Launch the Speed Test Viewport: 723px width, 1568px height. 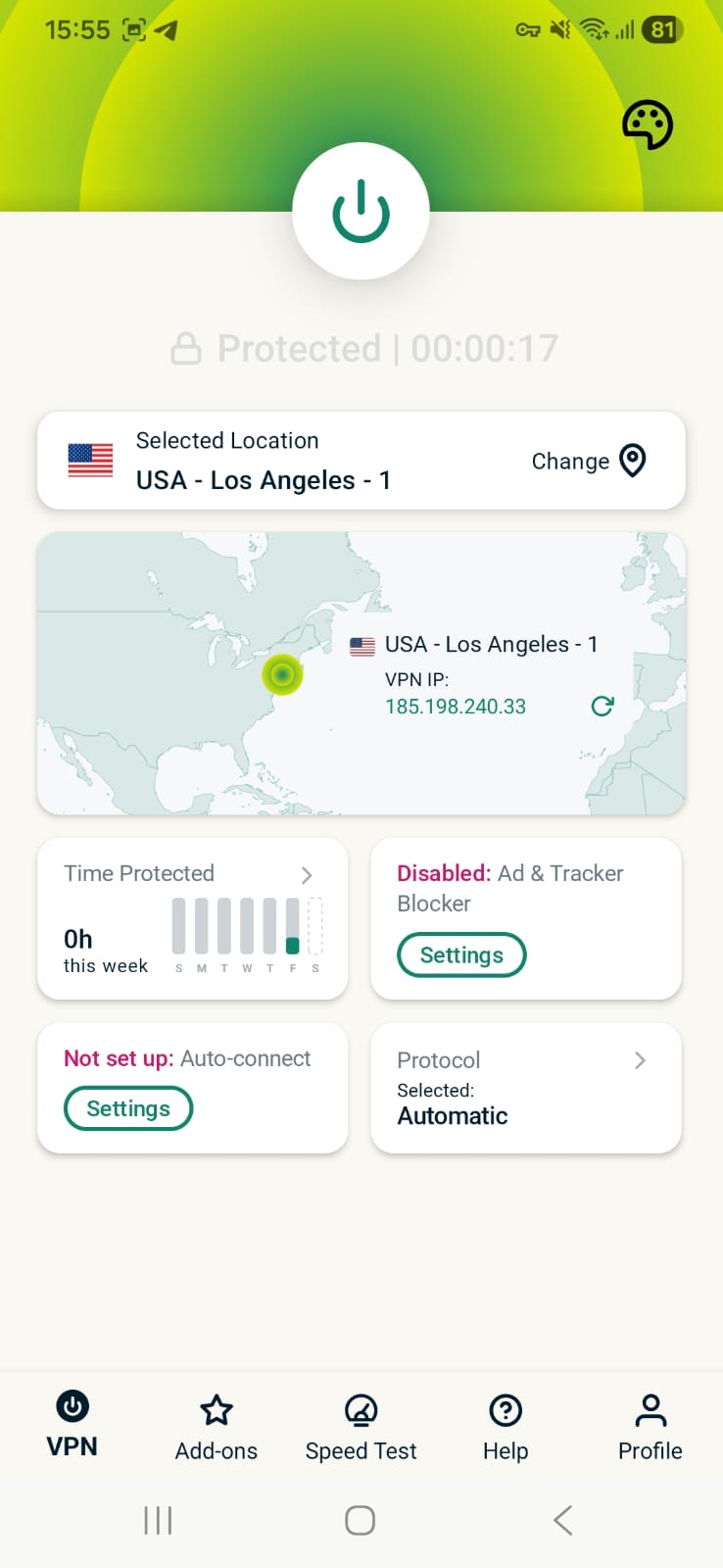point(361,1428)
